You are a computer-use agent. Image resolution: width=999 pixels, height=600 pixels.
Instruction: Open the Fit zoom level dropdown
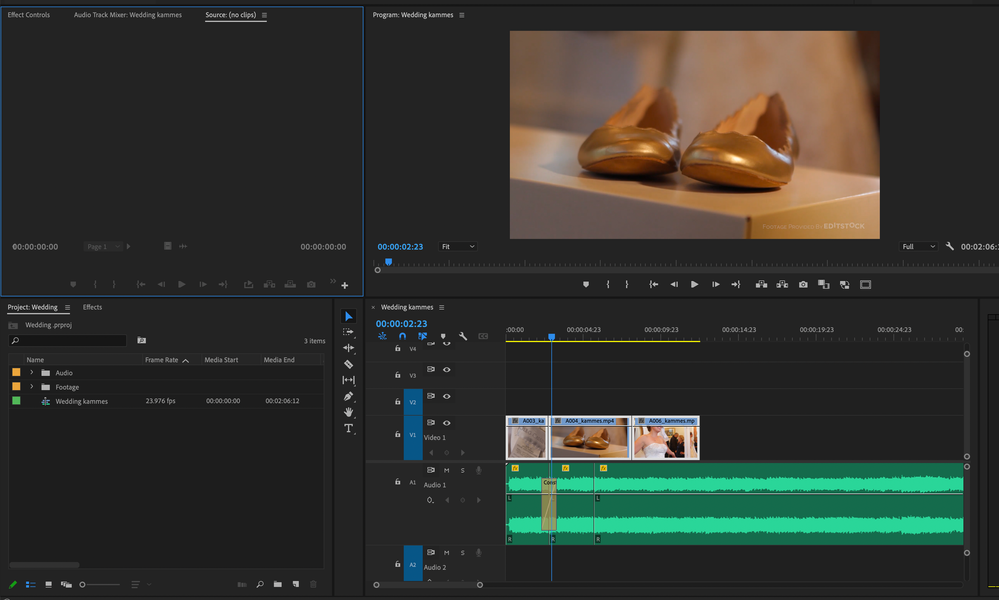pos(458,246)
